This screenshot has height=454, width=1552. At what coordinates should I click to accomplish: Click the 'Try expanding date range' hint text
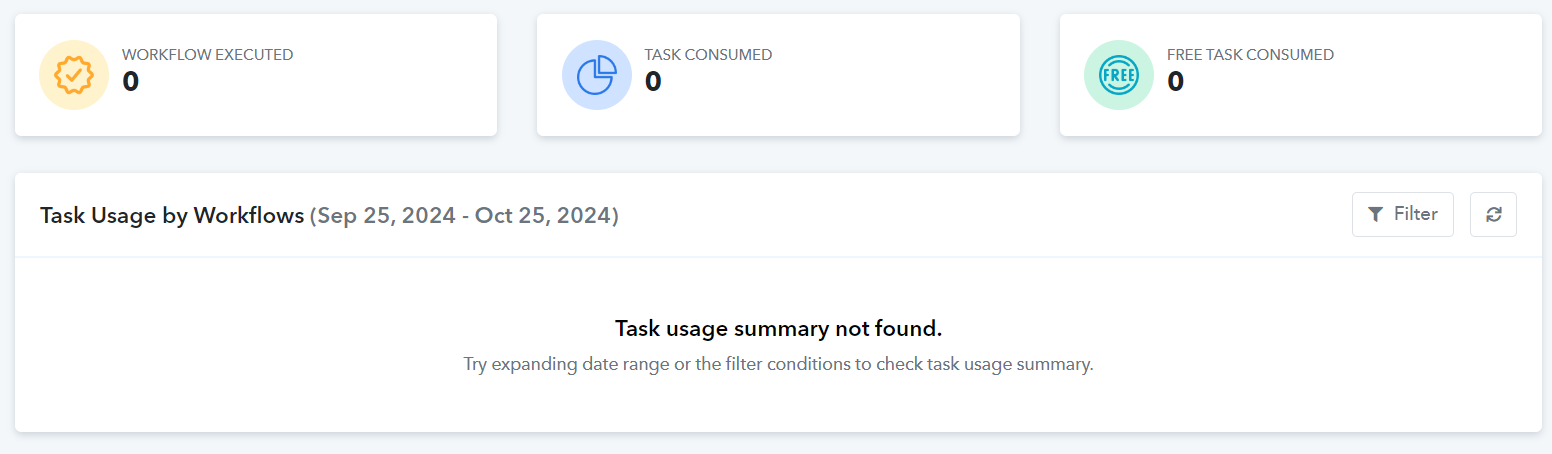[778, 364]
